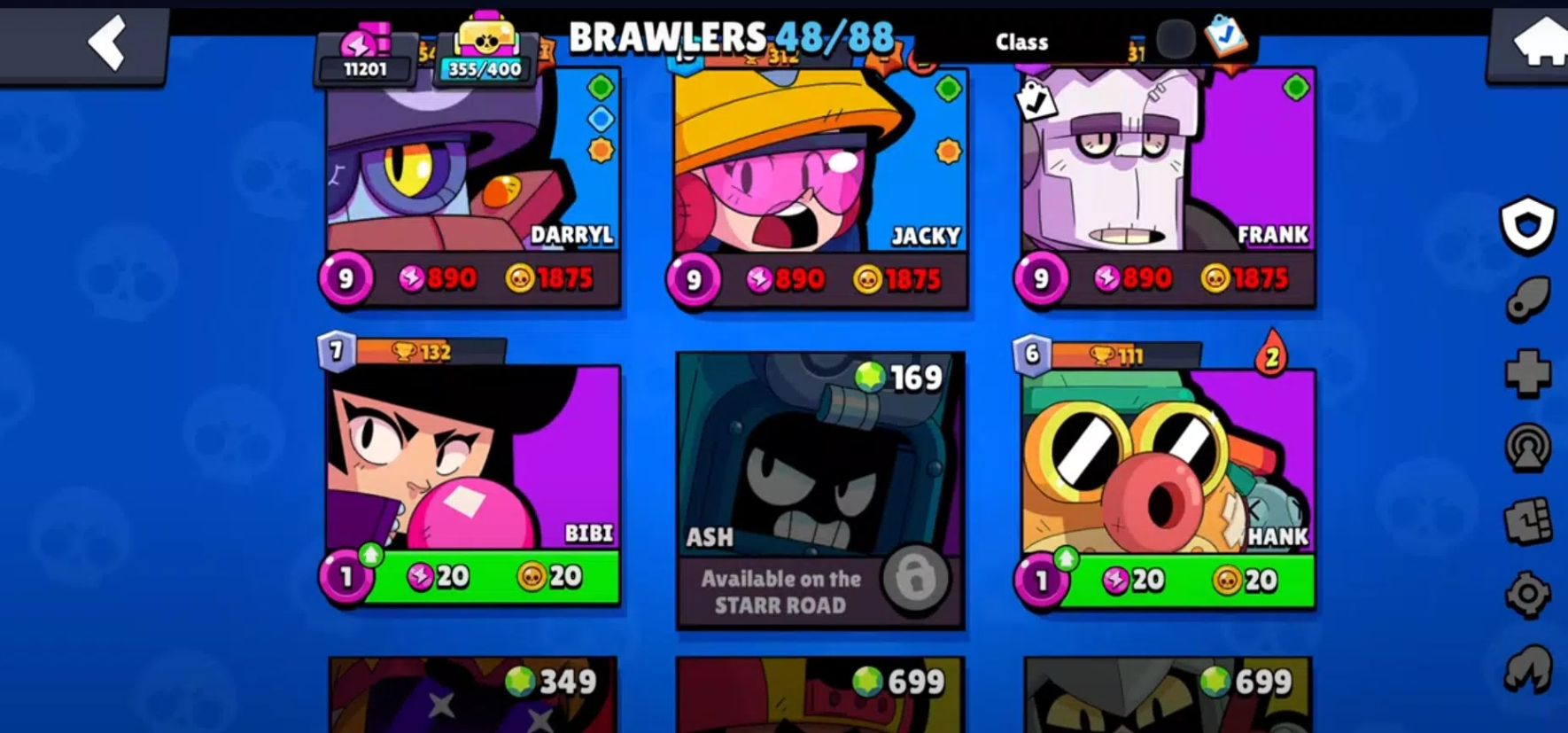Toggle the clipboard quests checkmark filter

[1226, 37]
